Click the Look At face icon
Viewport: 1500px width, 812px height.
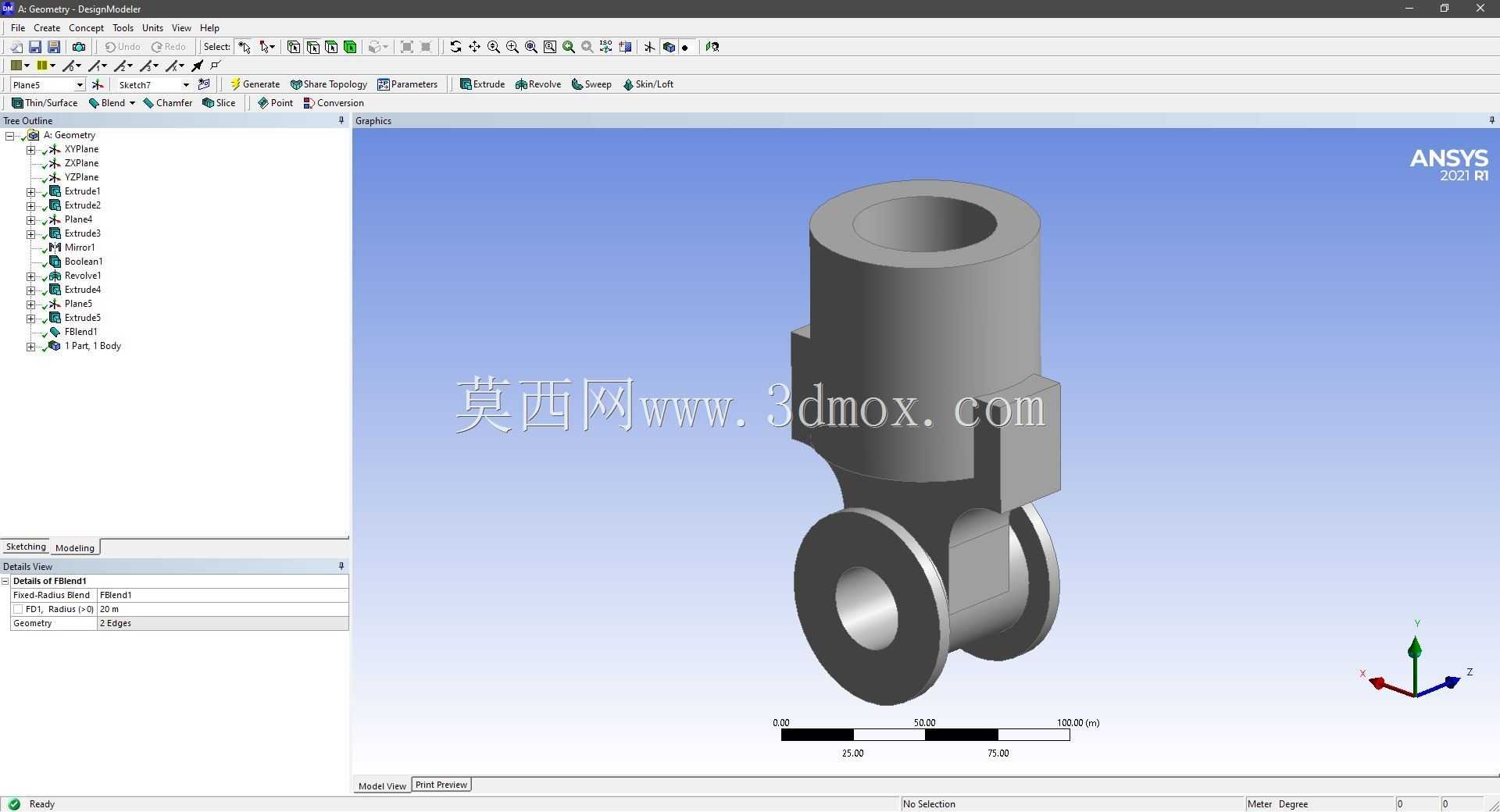(x=712, y=47)
